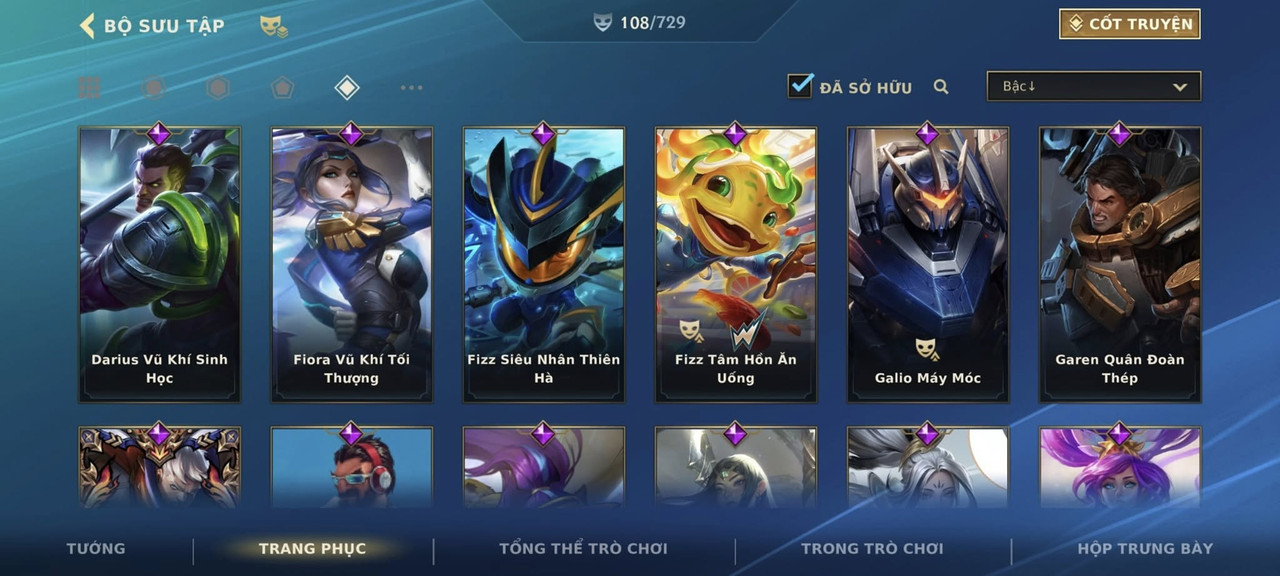
Task: Open the skin search magnifier
Action: [941, 87]
